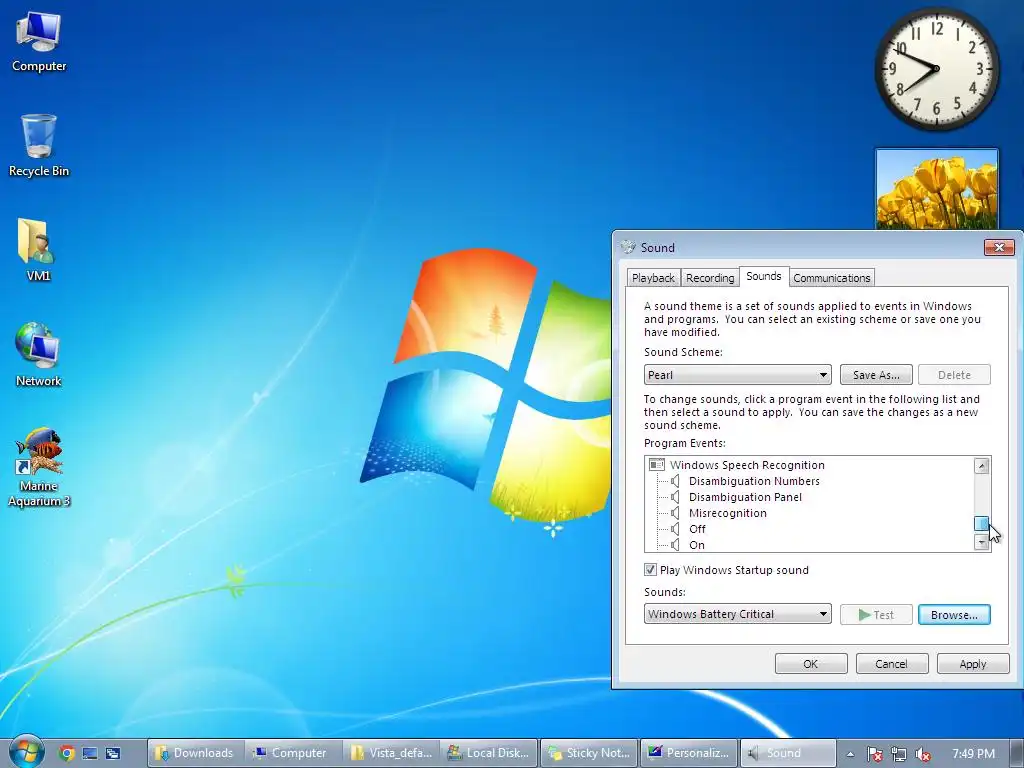Open the Recording tab
This screenshot has width=1024, height=768.
pyautogui.click(x=710, y=278)
